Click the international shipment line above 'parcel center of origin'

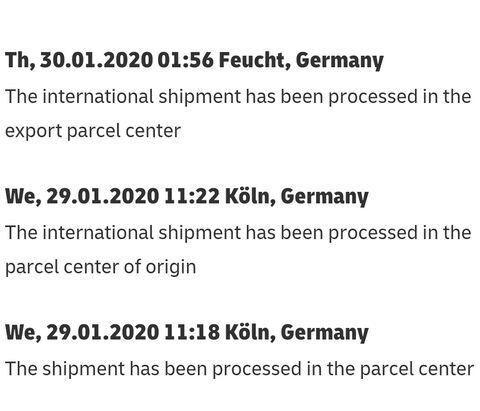(238, 232)
